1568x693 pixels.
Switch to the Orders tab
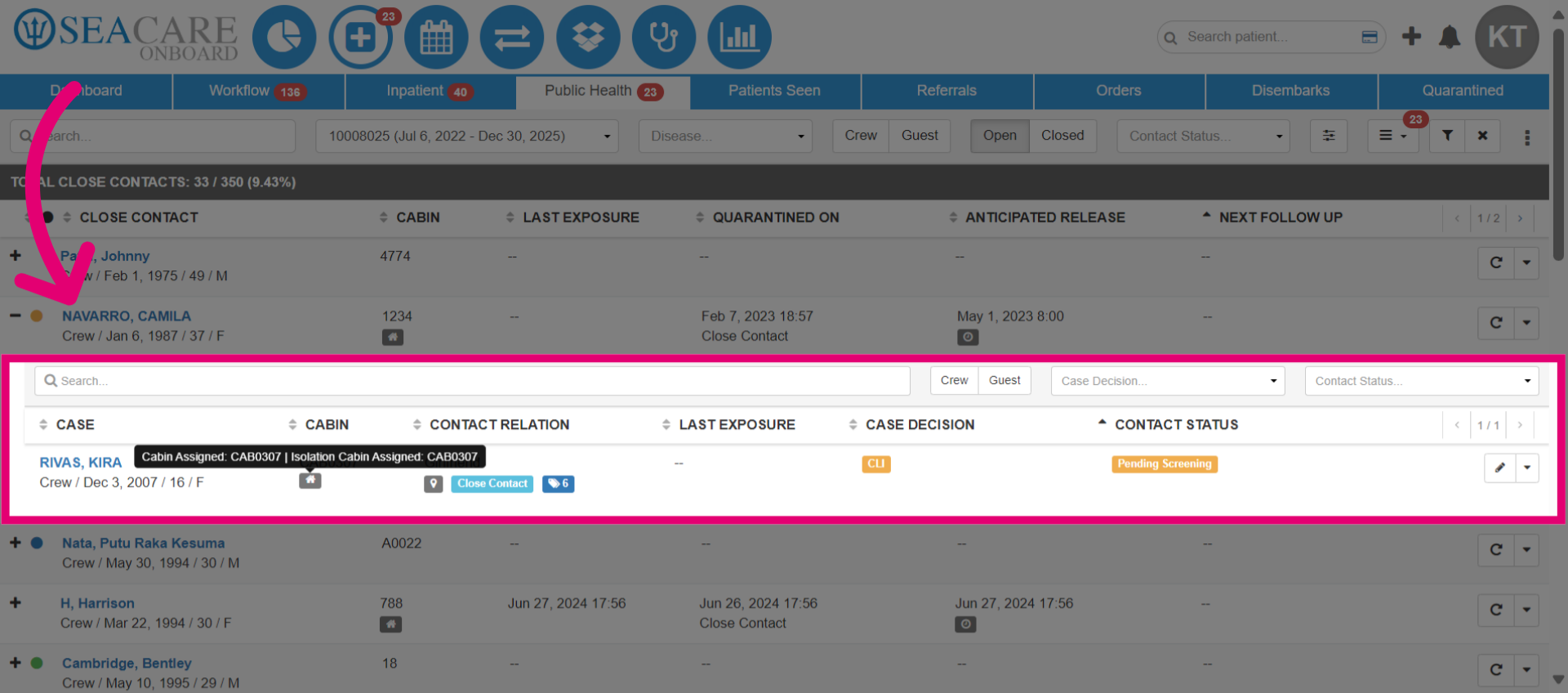click(1119, 92)
